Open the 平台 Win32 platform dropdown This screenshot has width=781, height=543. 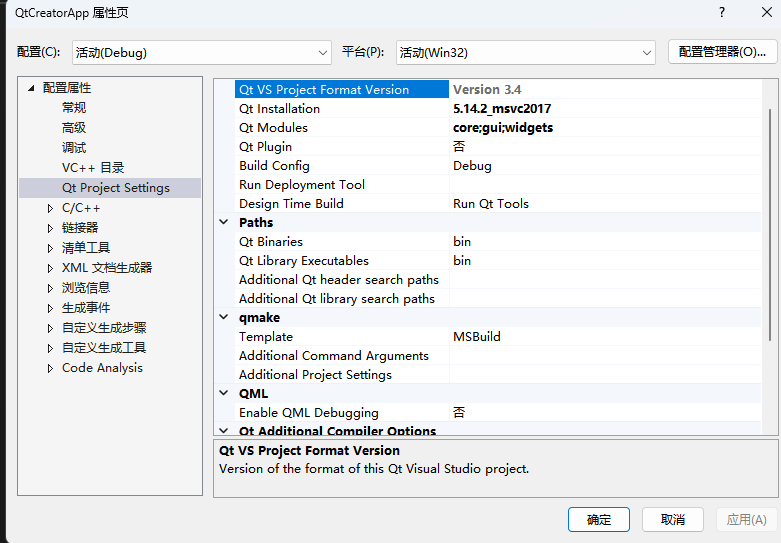point(525,52)
